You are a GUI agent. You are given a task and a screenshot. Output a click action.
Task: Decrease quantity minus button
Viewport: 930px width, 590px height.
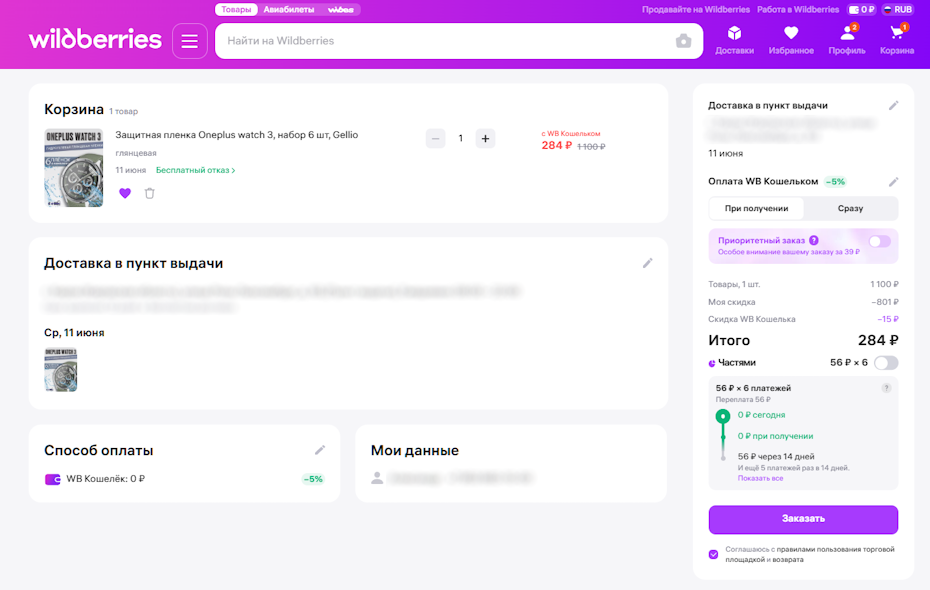[435, 138]
